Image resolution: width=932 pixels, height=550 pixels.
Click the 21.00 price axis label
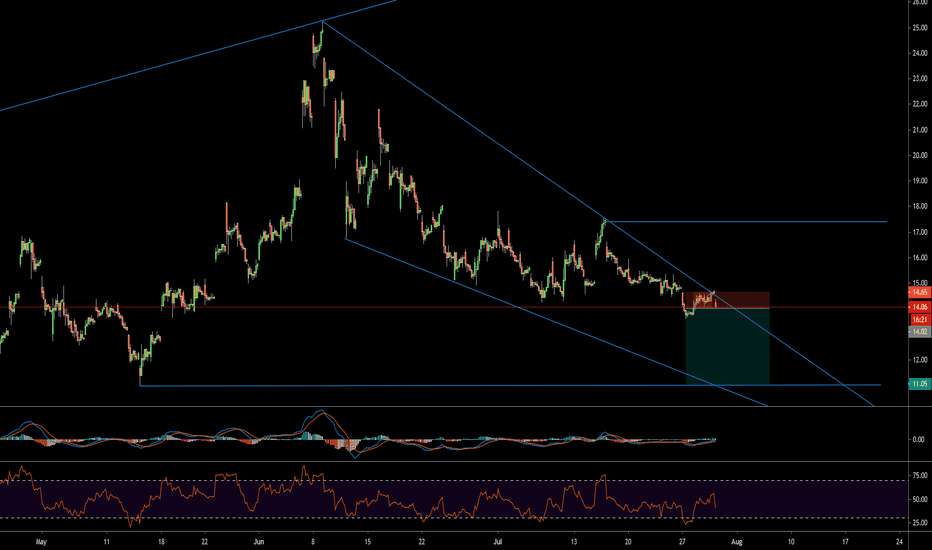pos(920,130)
